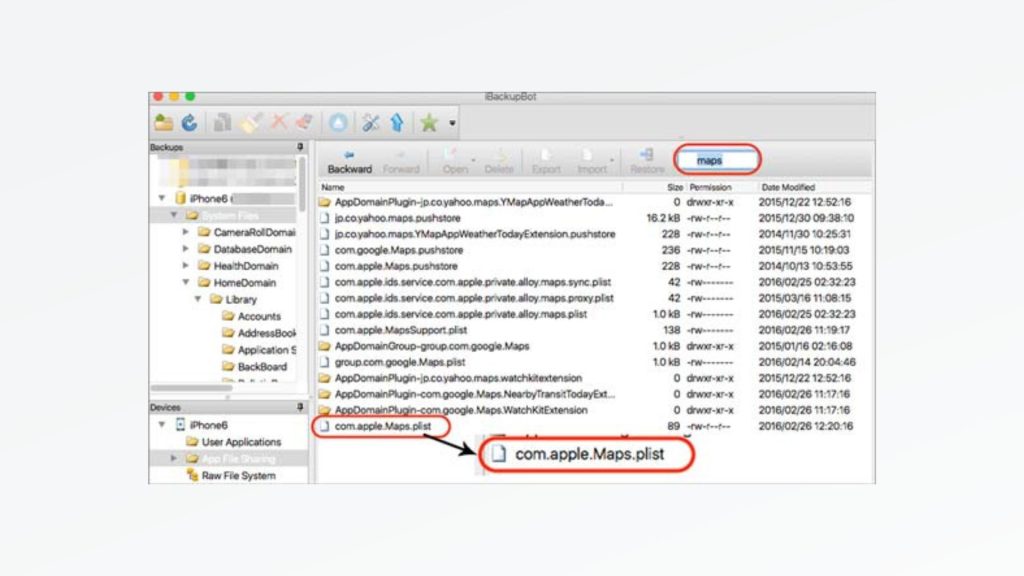Click the Delete toolbar button

point(499,162)
